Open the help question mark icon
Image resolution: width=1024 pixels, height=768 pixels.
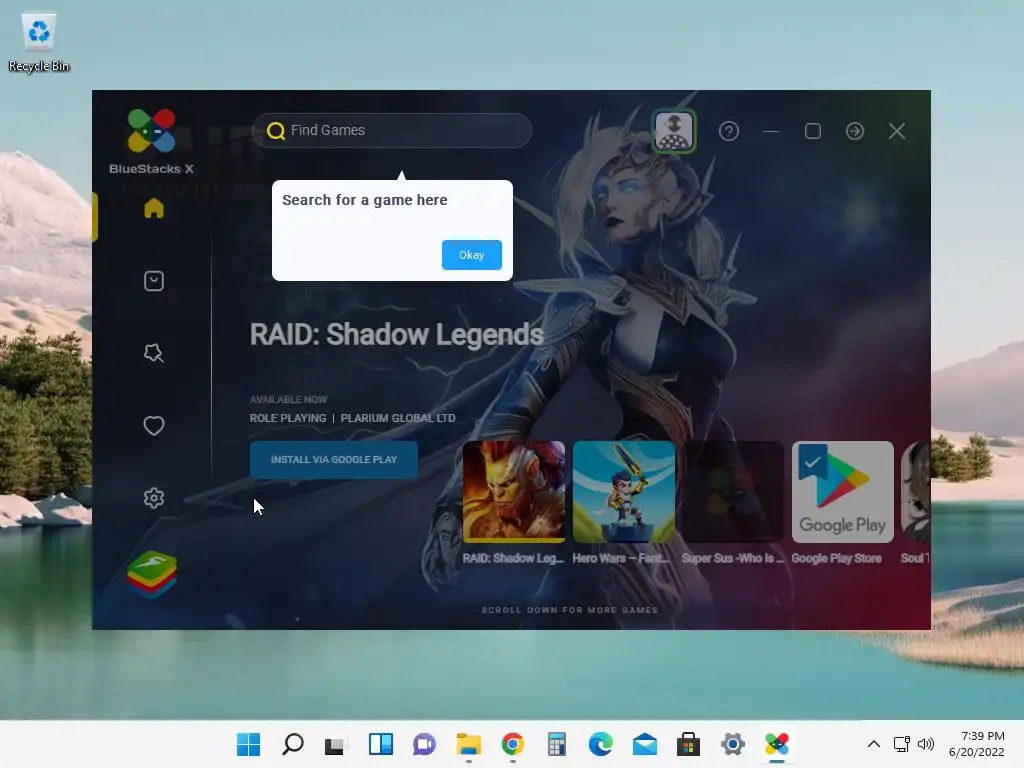point(729,131)
